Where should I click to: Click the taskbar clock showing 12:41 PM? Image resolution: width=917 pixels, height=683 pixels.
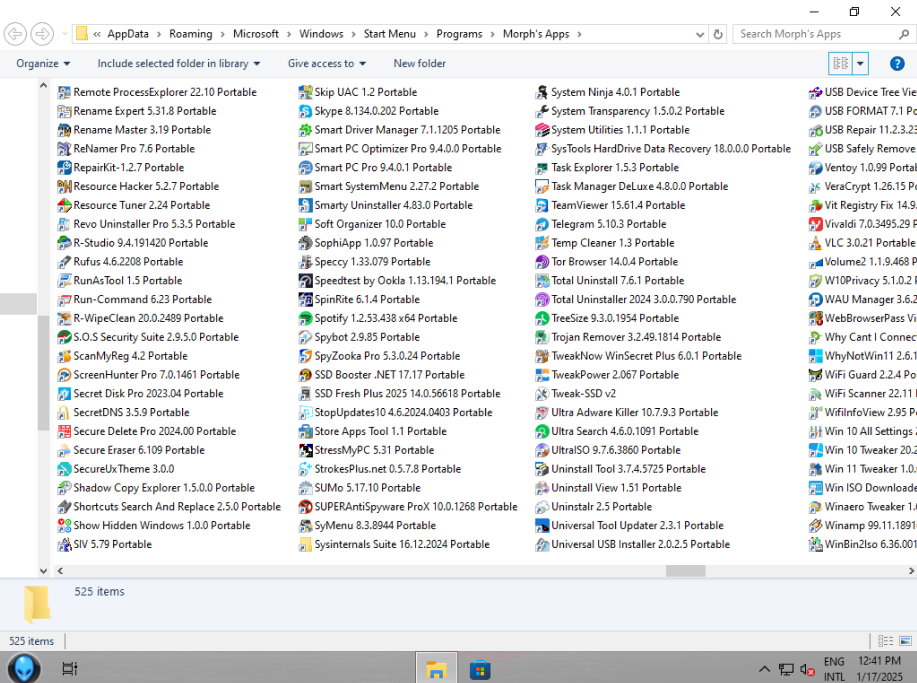click(879, 670)
